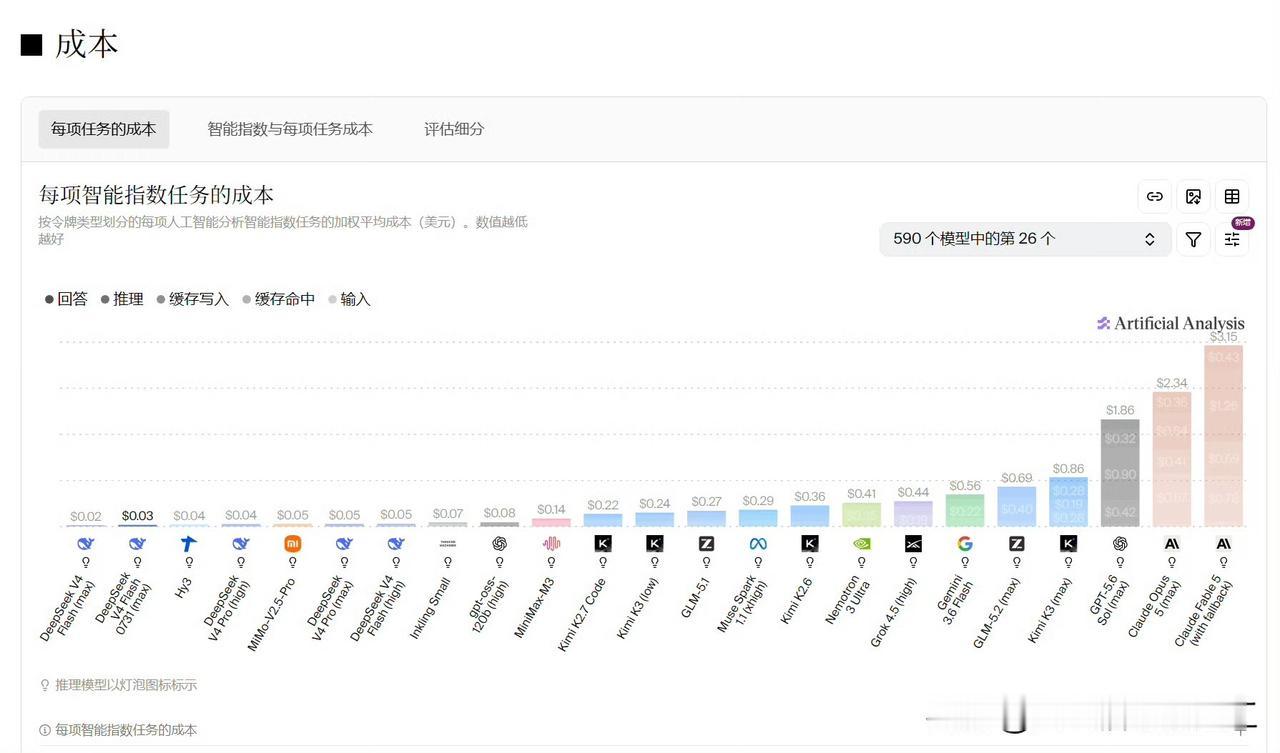Click the $0.69 value above GLM-5.2 bar
1280x753 pixels.
pos(1017,478)
